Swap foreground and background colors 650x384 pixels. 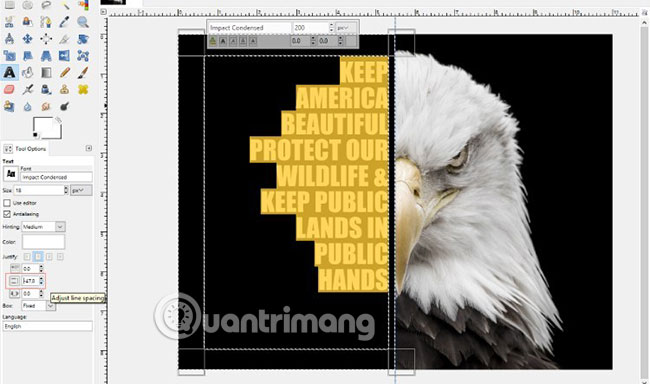[x=58, y=120]
